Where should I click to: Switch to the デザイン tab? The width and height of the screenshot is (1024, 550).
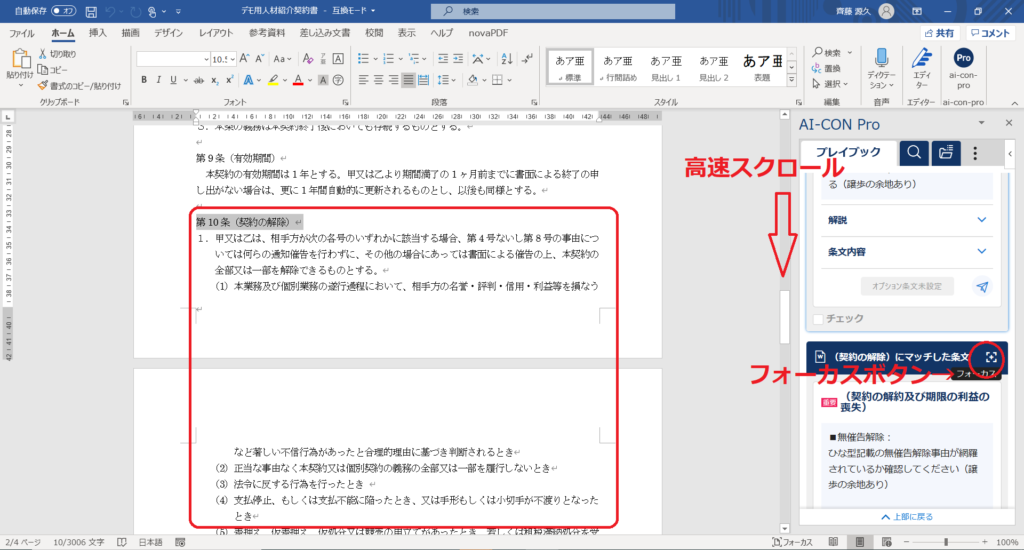[x=168, y=33]
